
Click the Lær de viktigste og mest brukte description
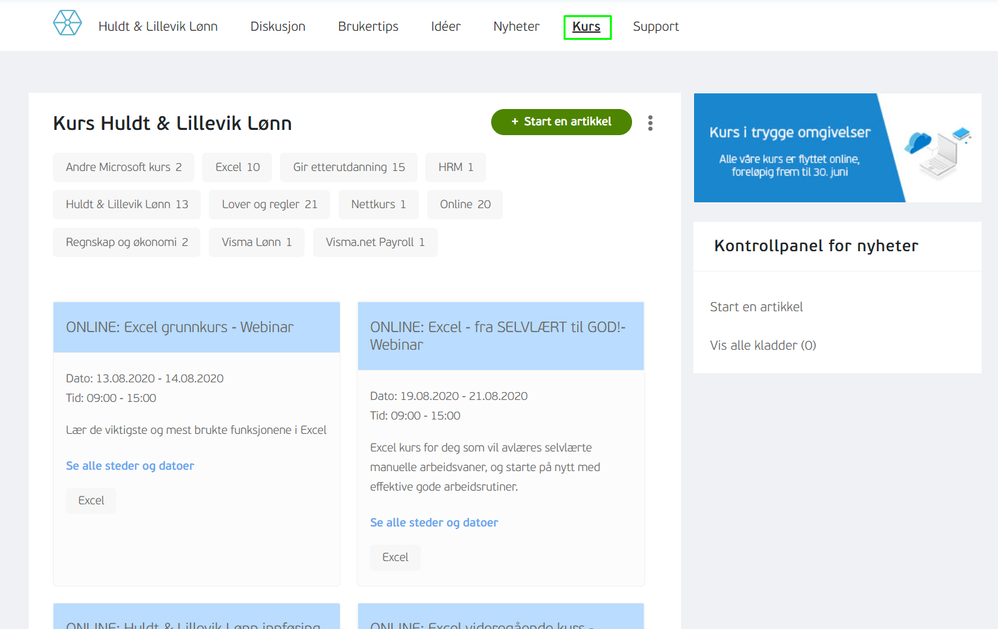point(196,430)
